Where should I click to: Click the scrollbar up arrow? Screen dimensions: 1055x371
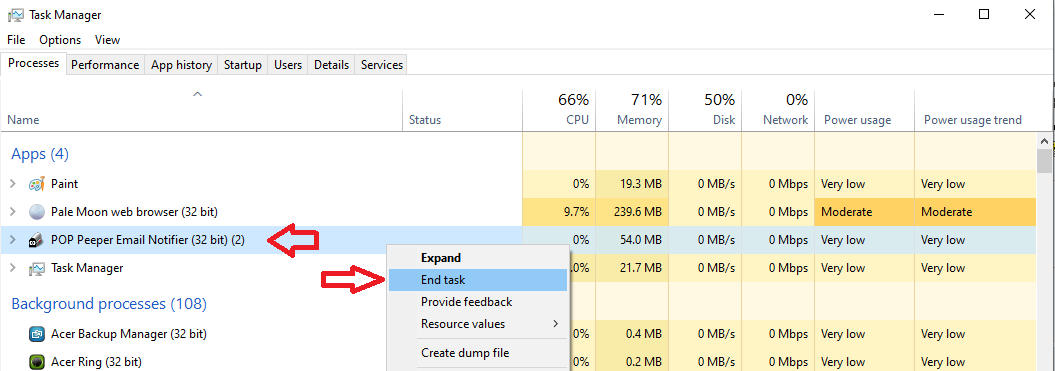pyautogui.click(x=1044, y=141)
